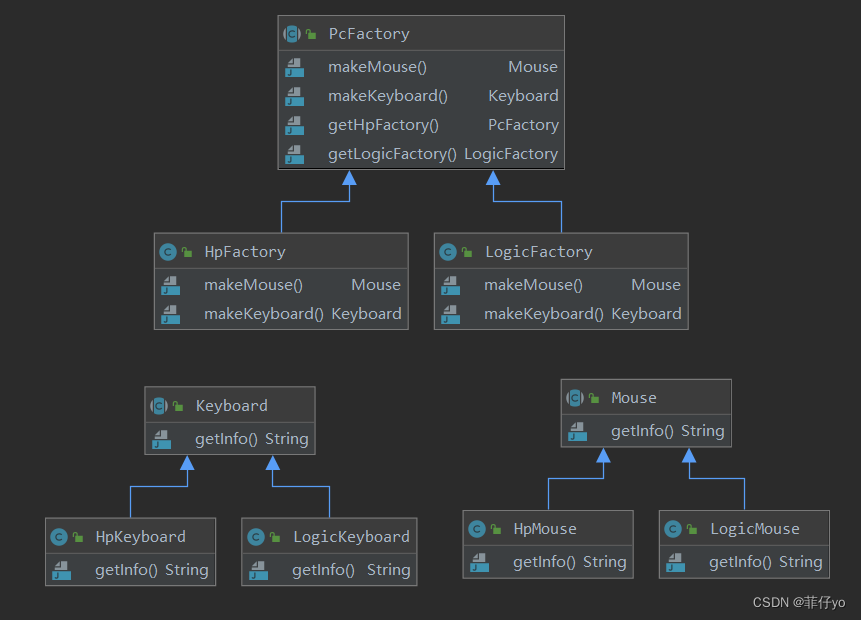Click the String return type in LogicMouse

coord(801,562)
